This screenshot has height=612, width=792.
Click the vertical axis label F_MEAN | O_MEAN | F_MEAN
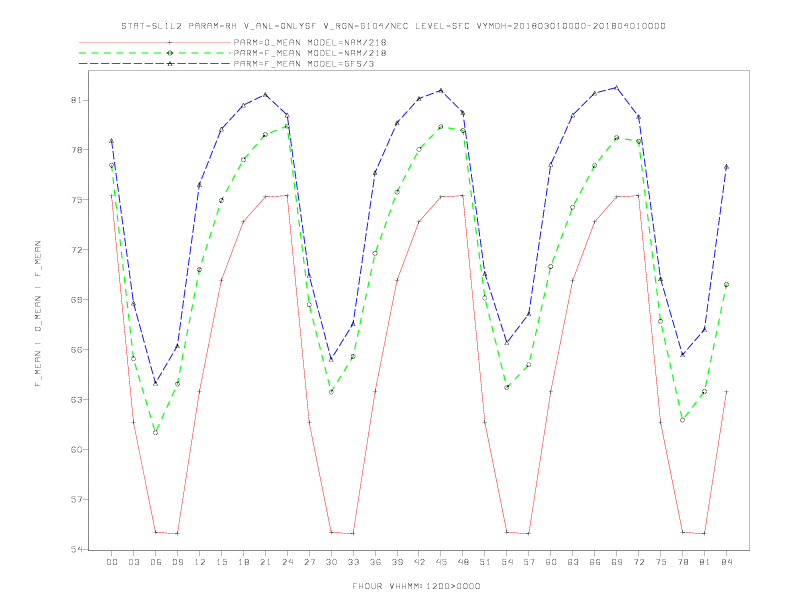(x=38, y=314)
